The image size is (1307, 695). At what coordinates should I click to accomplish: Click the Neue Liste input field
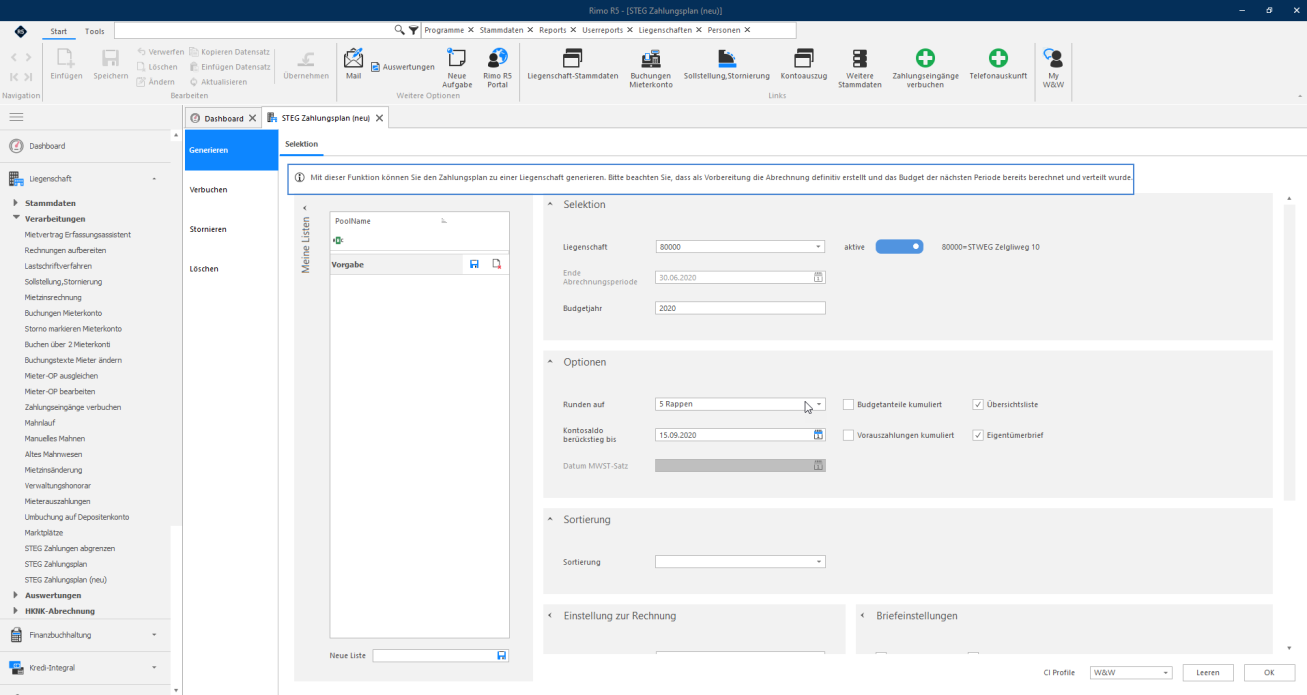435,655
